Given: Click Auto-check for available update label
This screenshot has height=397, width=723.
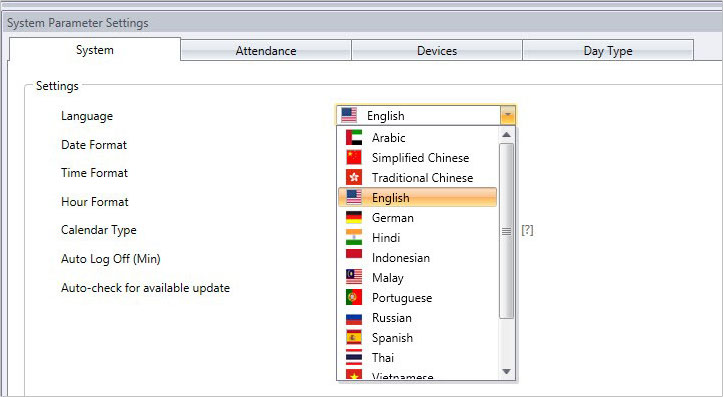Looking at the screenshot, I should (145, 288).
